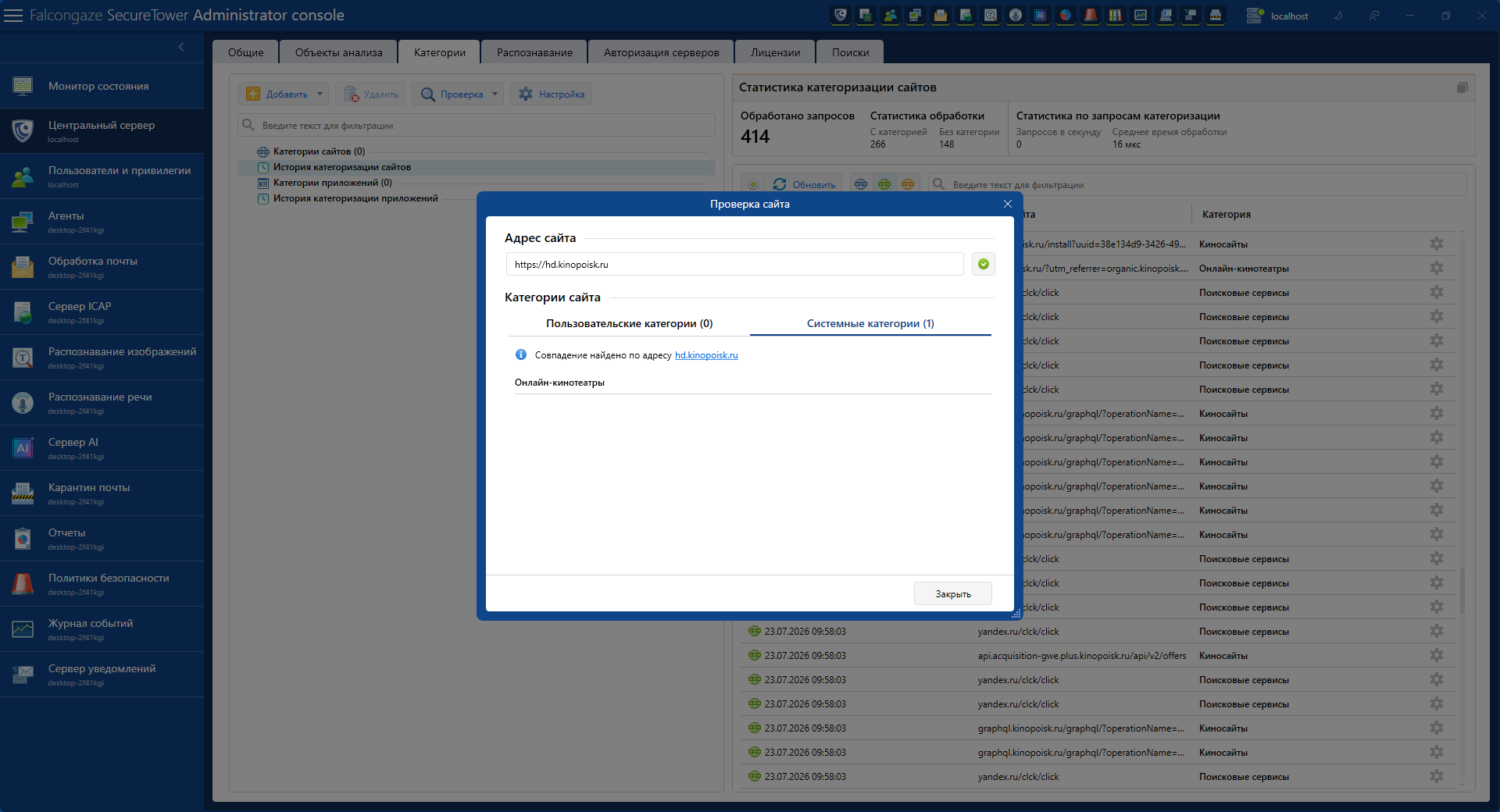Open Сервер ICAP in the sidebar
The height and width of the screenshot is (812, 1500).
click(102, 312)
